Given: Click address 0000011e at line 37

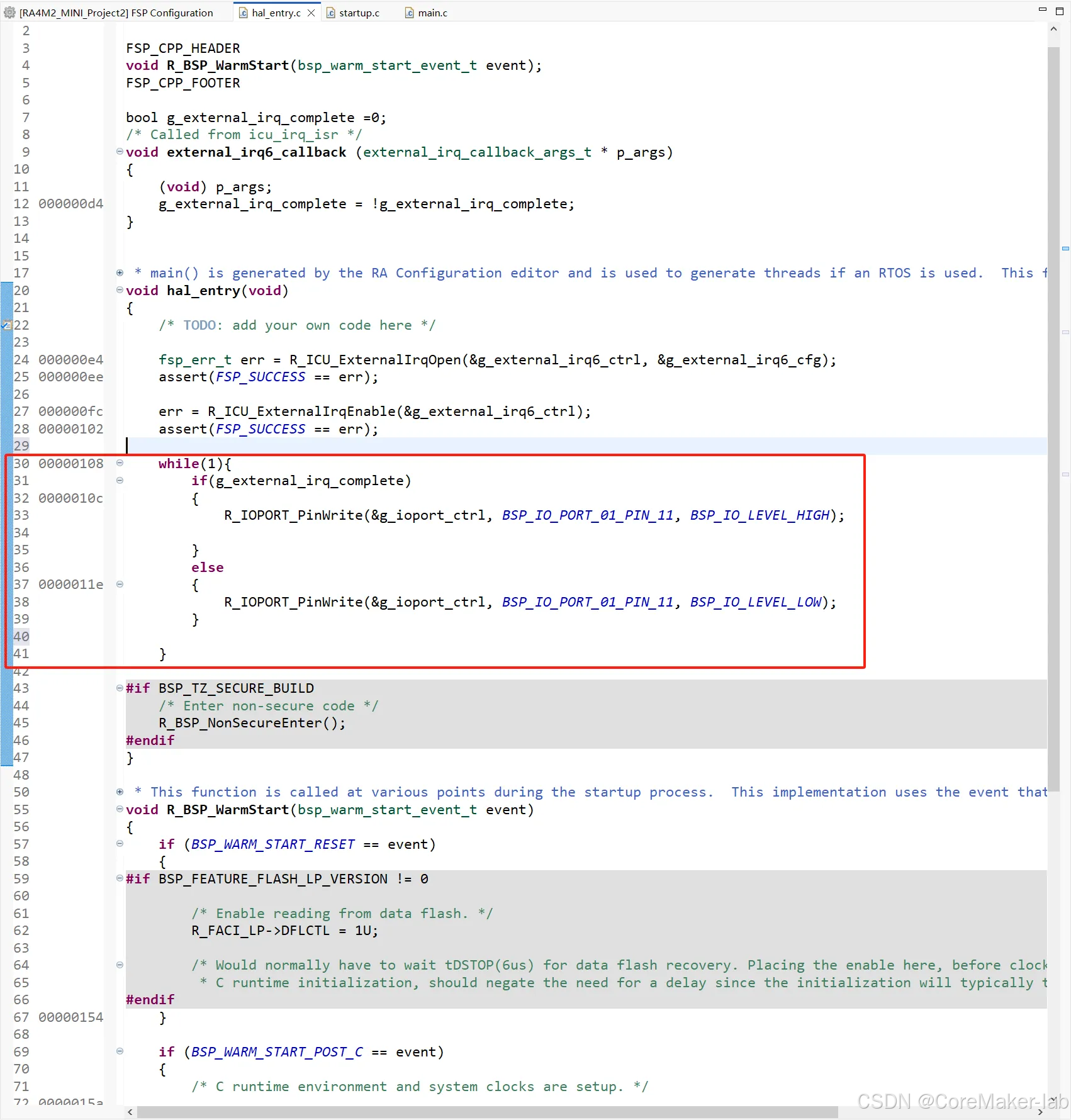Looking at the screenshot, I should tap(71, 585).
